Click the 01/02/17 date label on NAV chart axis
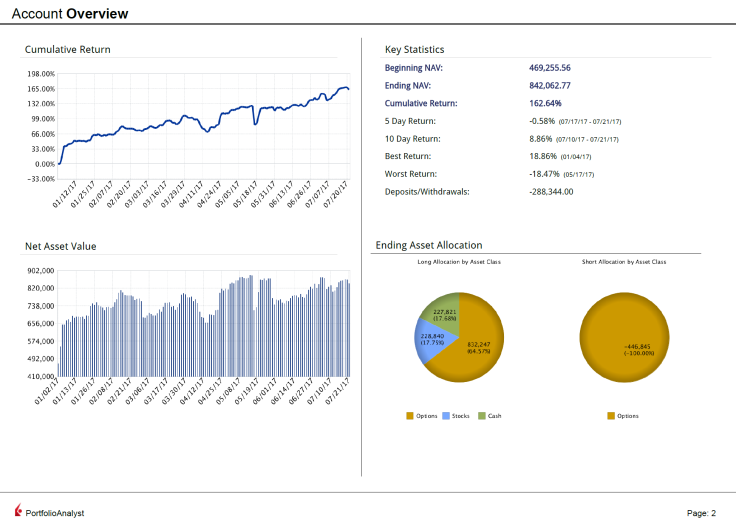Screen dimensions: 736x532 coord(47,391)
